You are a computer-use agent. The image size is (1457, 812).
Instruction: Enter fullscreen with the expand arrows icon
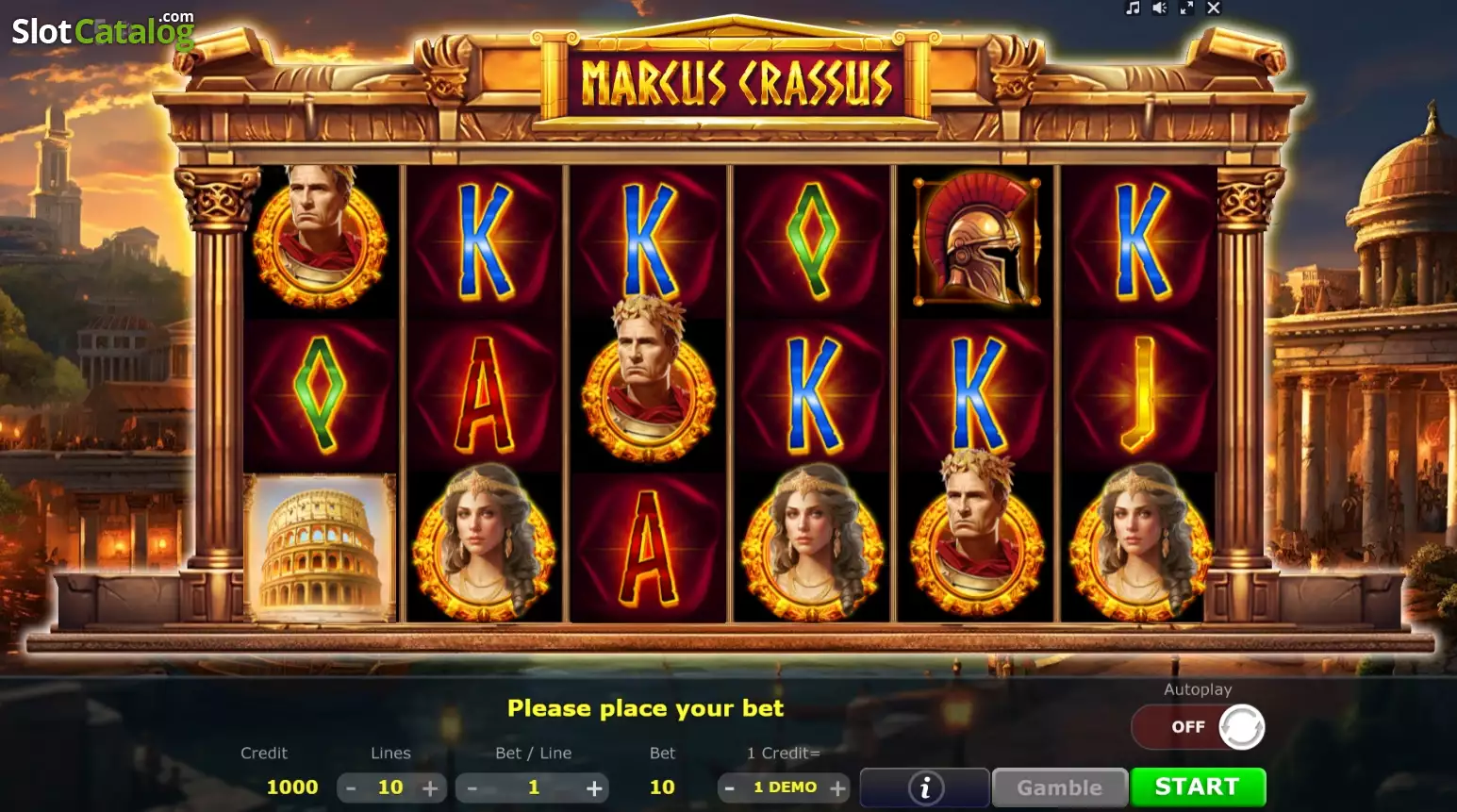pyautogui.click(x=1186, y=8)
